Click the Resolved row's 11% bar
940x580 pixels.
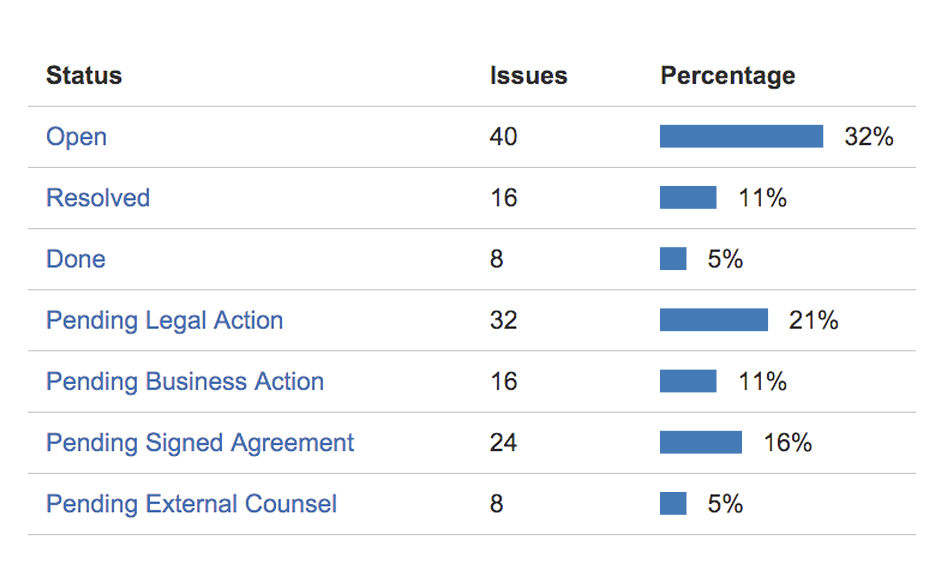pos(688,198)
